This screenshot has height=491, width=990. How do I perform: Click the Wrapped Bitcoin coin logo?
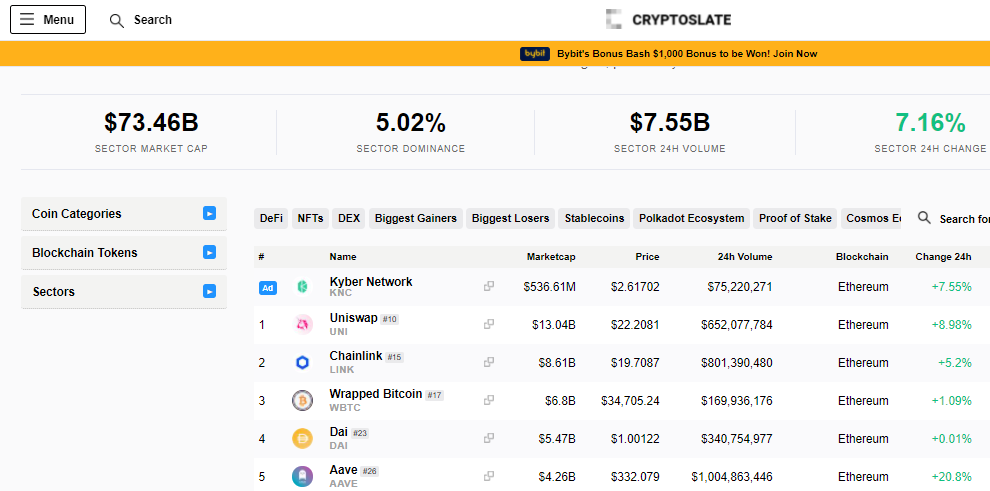click(x=302, y=401)
